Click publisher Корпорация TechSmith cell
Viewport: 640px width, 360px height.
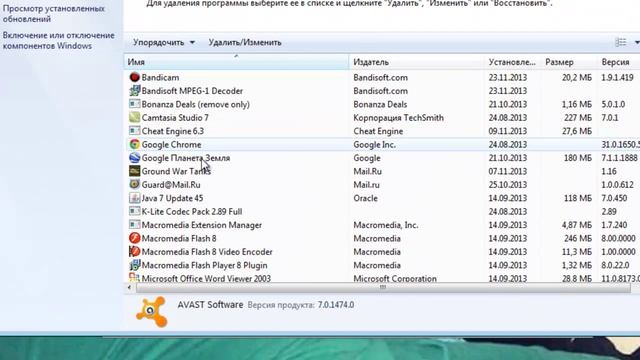398,118
